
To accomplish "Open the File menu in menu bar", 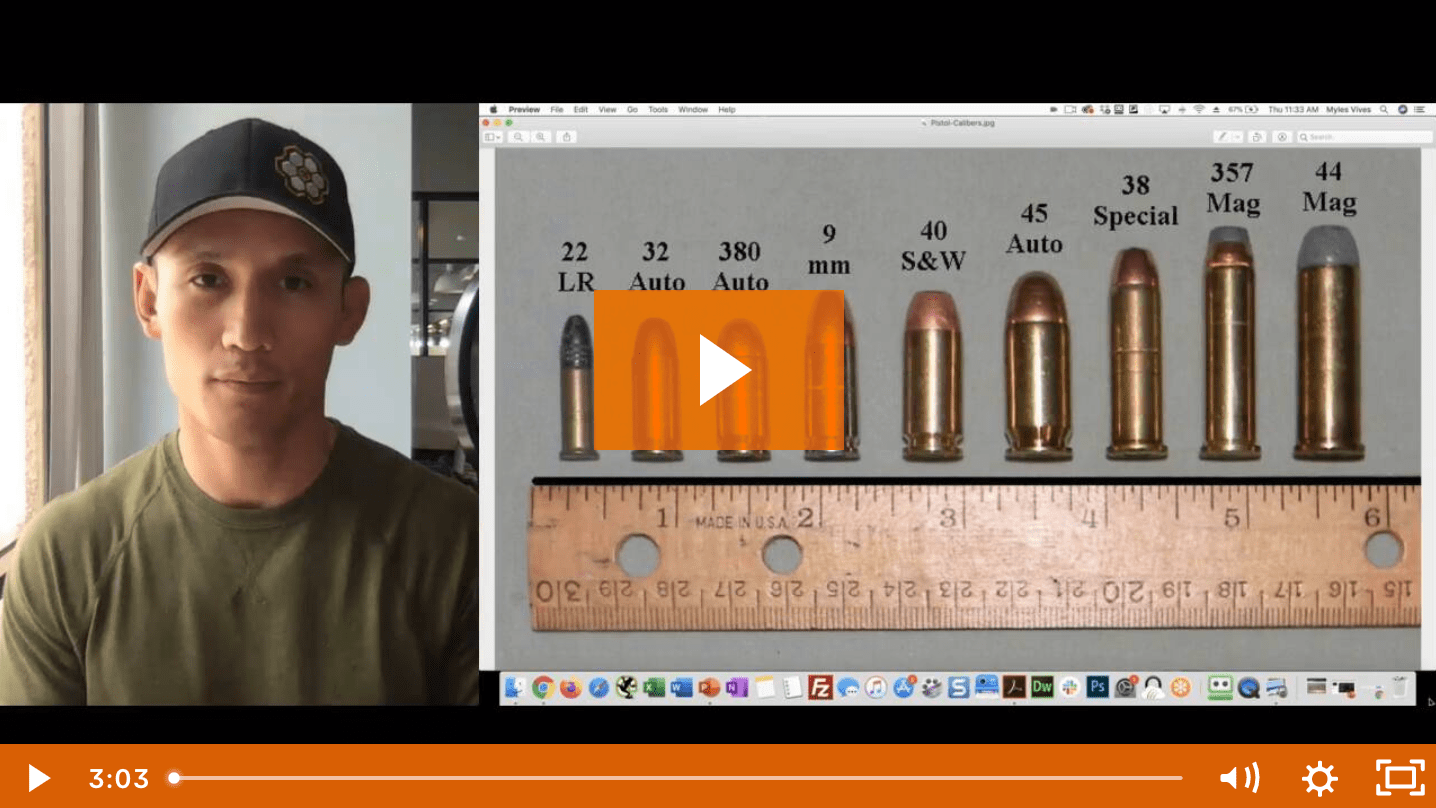I will point(556,110).
